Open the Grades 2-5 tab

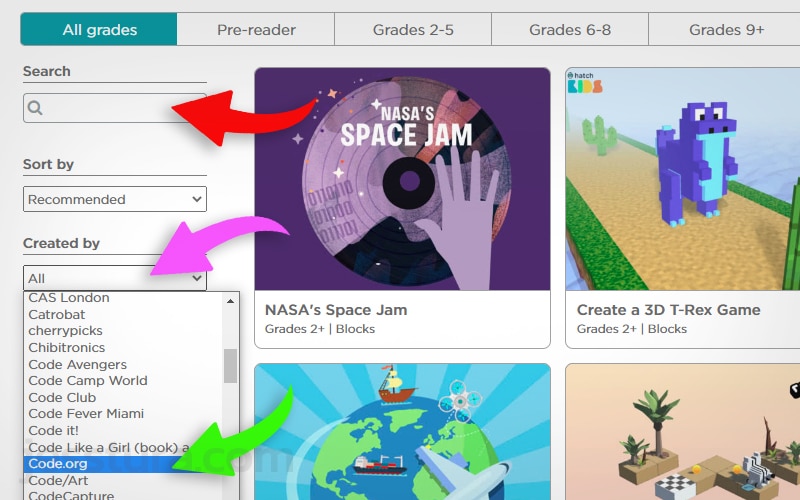(413, 30)
